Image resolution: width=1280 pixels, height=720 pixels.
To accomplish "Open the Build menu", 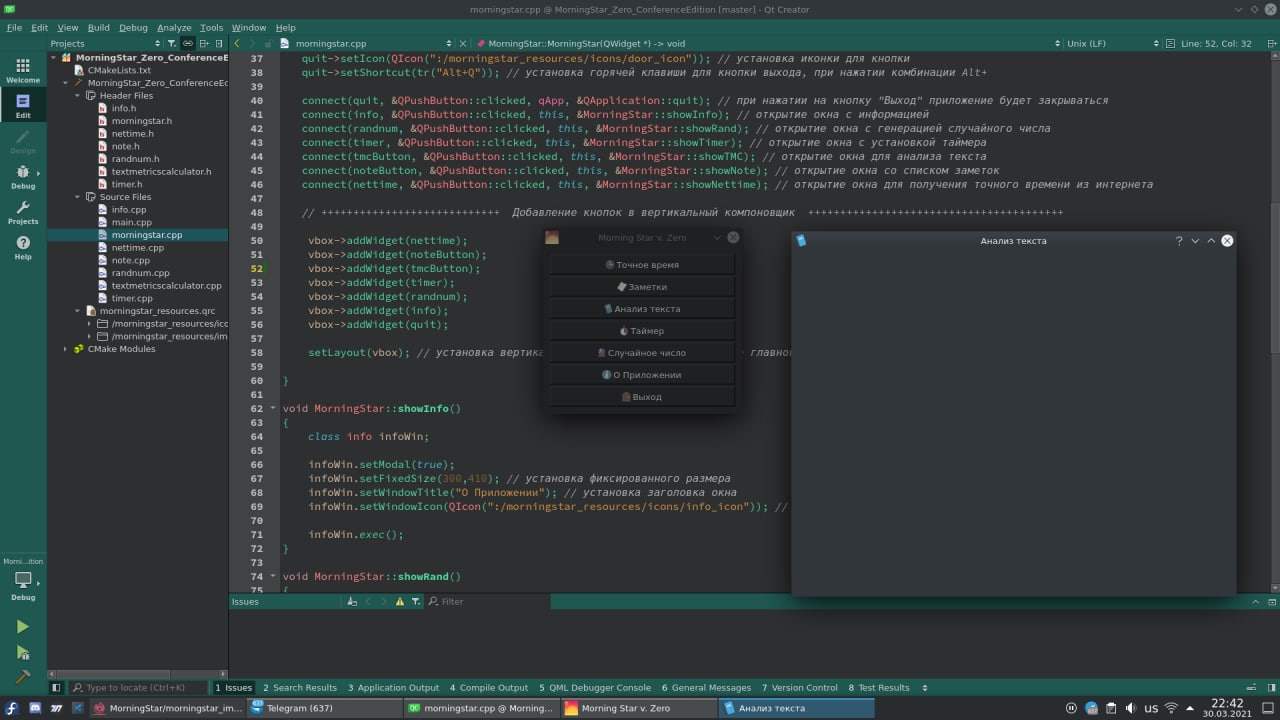I will click(98, 28).
